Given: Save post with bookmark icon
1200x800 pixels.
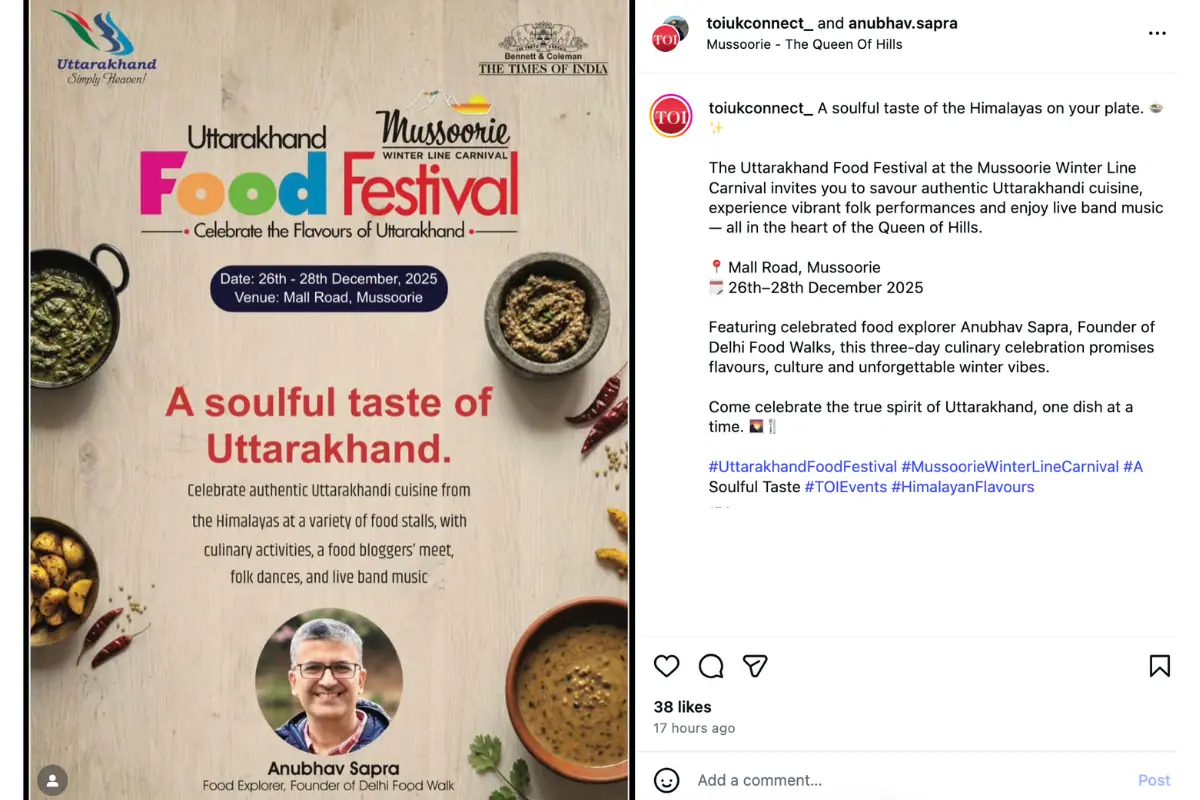Looking at the screenshot, I should click(1159, 666).
